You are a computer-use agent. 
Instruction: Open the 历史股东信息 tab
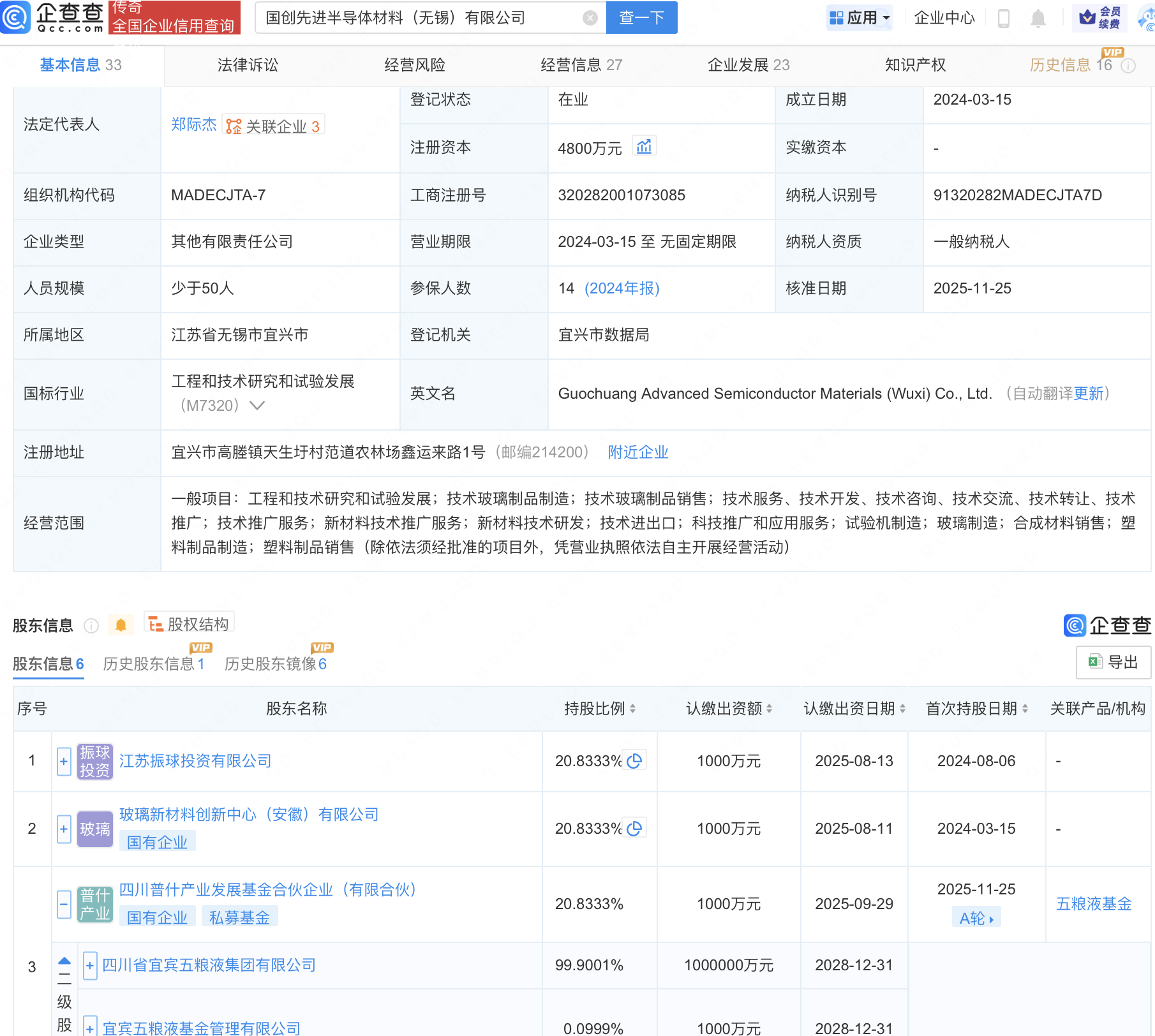pyautogui.click(x=153, y=664)
